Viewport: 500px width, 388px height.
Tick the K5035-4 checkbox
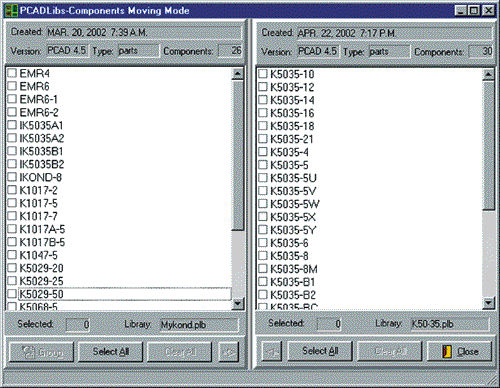[263, 152]
